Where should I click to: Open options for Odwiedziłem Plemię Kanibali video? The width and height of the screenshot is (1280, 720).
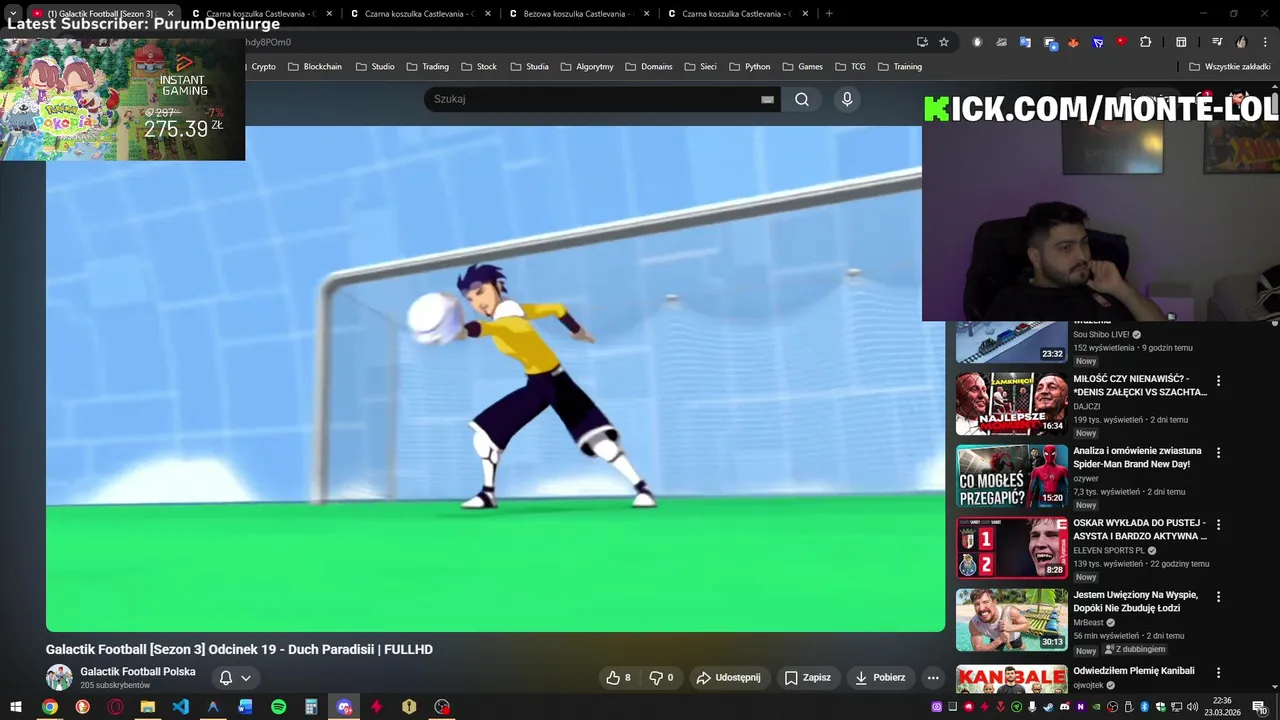coord(1218,672)
